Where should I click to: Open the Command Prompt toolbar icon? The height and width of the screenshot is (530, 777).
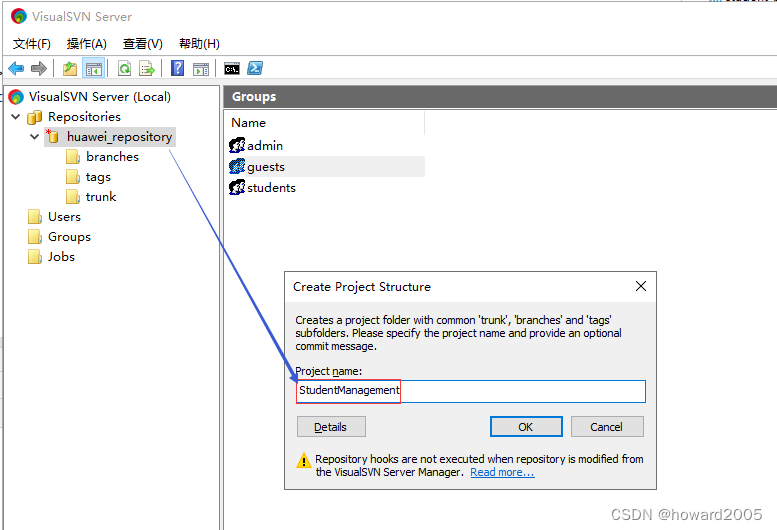click(x=232, y=69)
